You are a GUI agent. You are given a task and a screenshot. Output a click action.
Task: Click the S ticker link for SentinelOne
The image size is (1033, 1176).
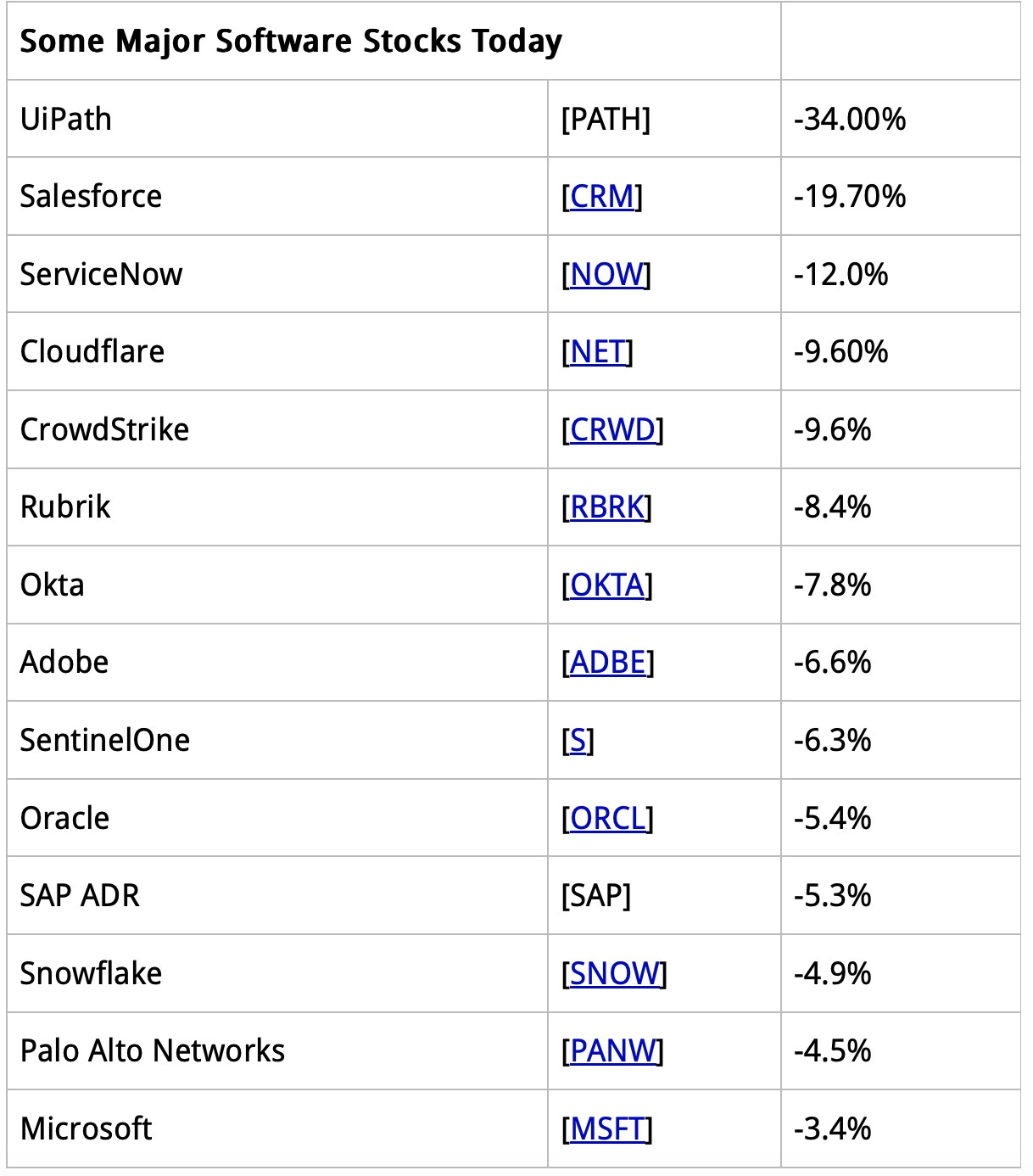point(578,741)
